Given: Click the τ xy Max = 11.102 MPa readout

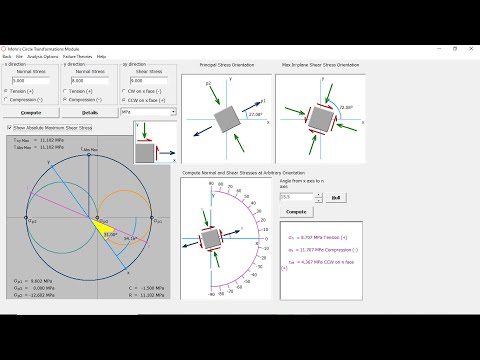Looking at the screenshot, I should [39, 140].
